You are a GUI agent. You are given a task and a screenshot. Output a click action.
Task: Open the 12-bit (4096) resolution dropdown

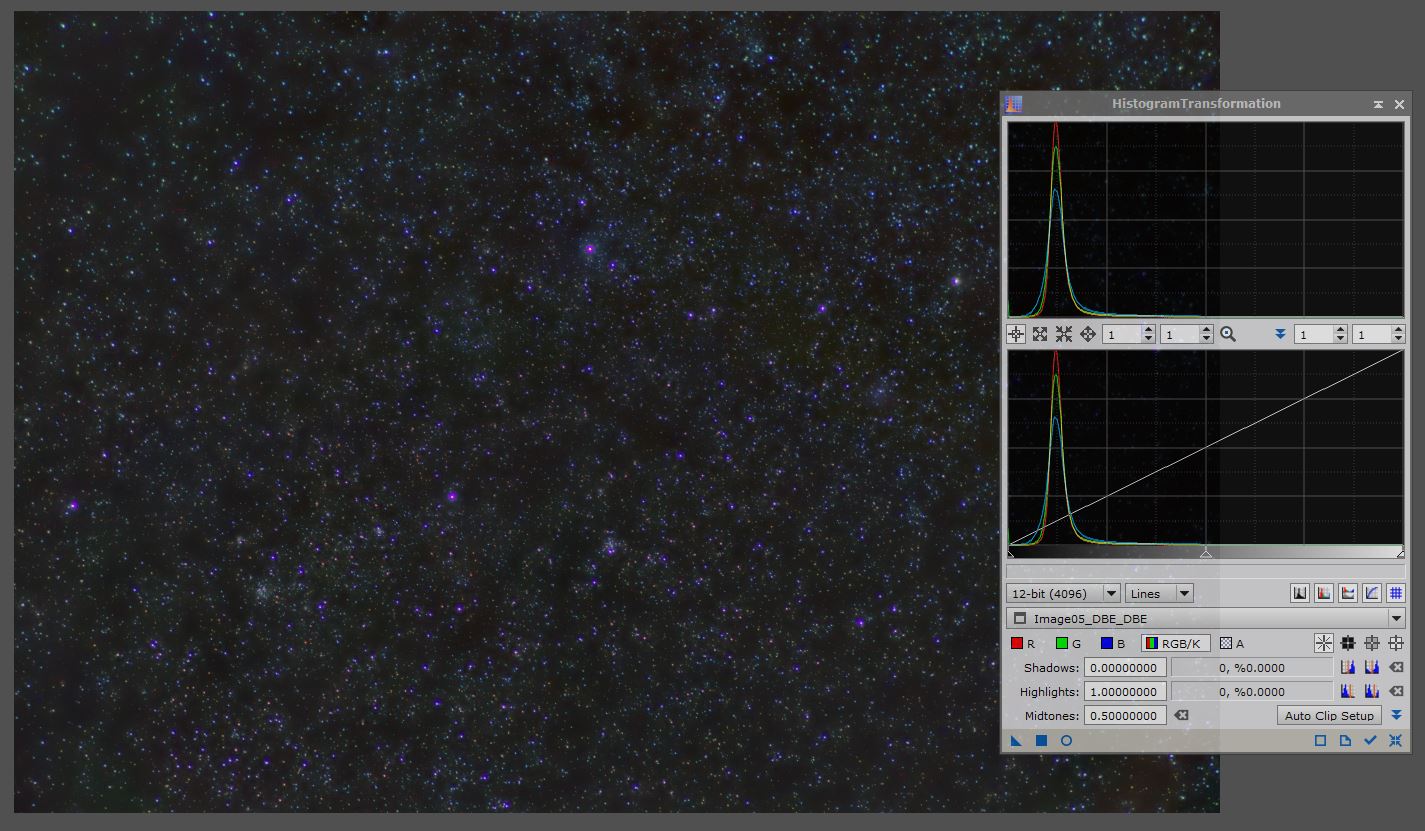(x=1064, y=594)
